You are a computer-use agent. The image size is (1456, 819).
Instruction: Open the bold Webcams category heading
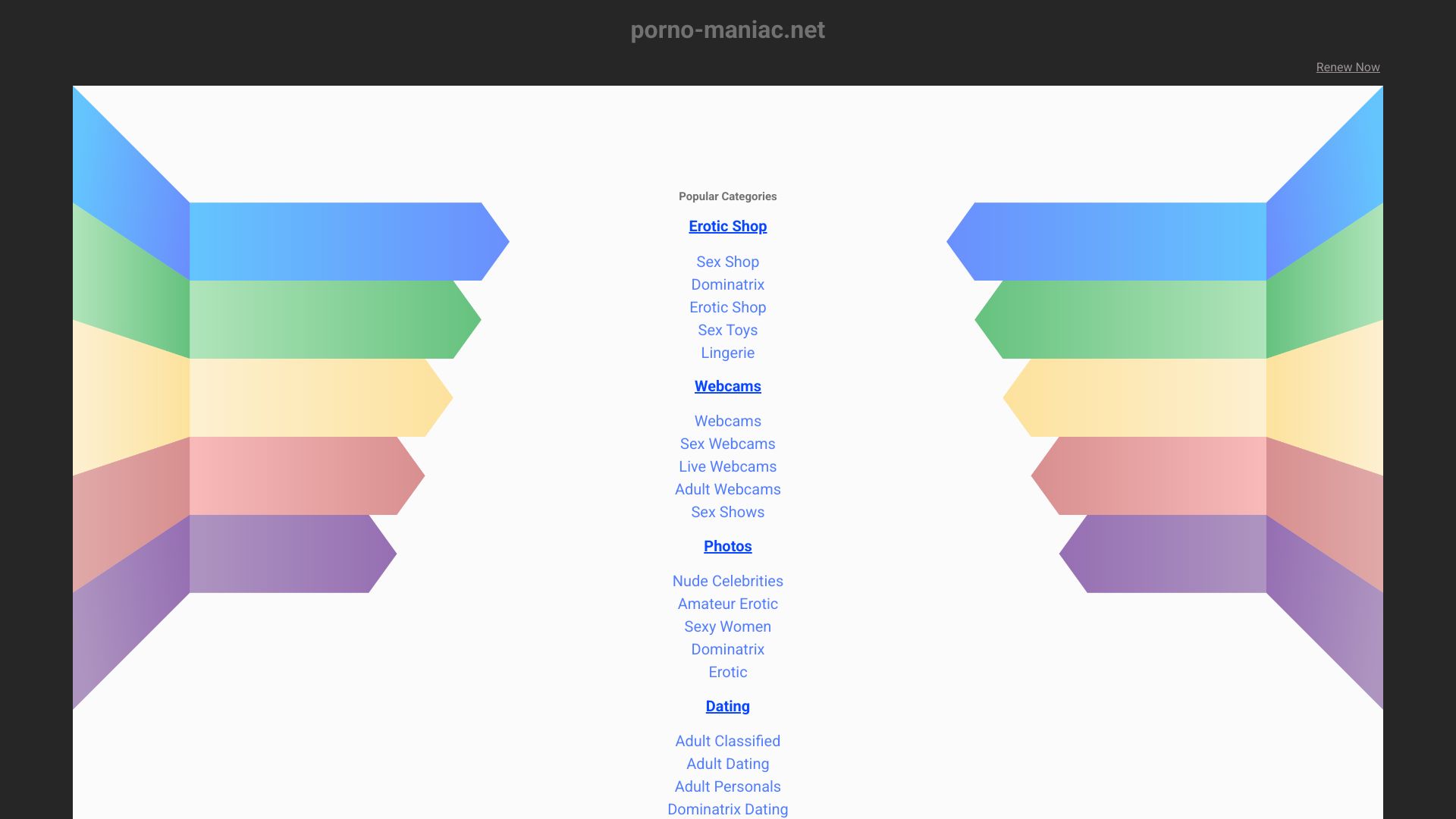pos(727,386)
